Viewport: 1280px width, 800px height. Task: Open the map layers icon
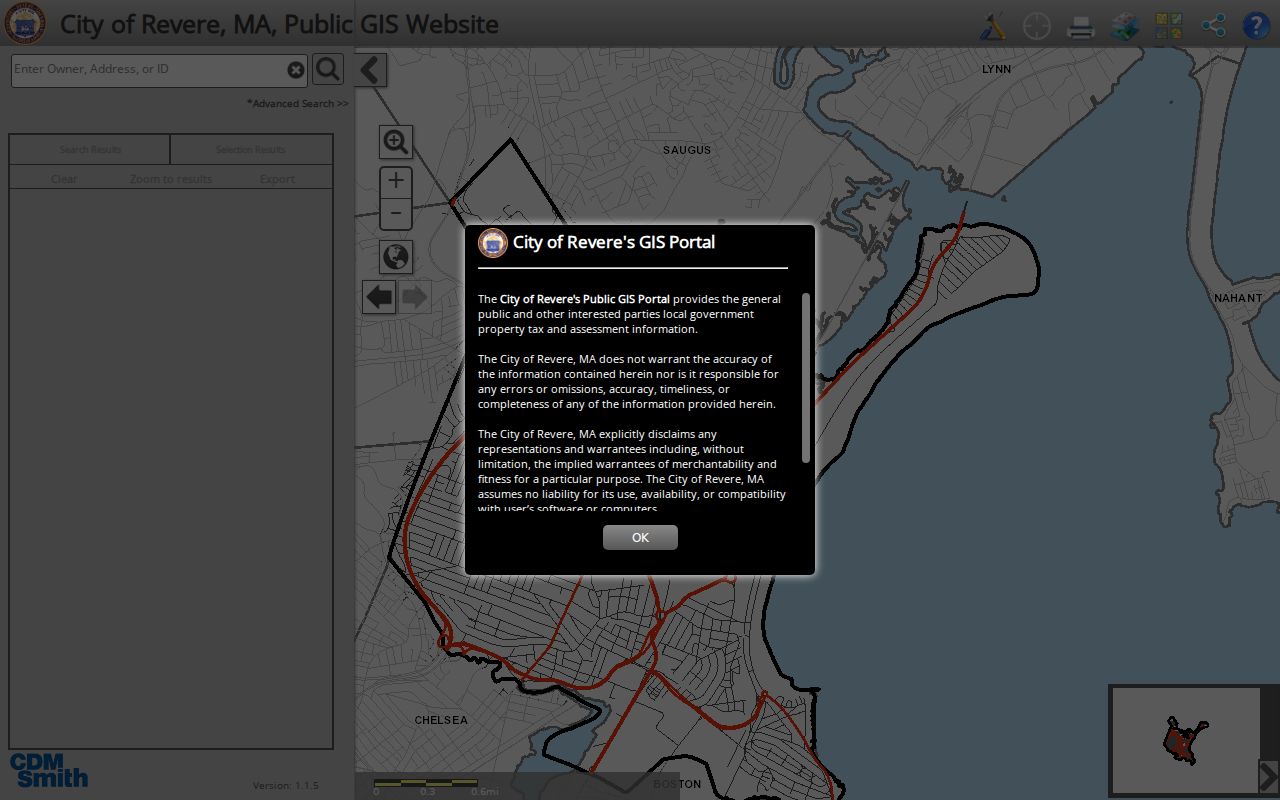tap(1125, 25)
